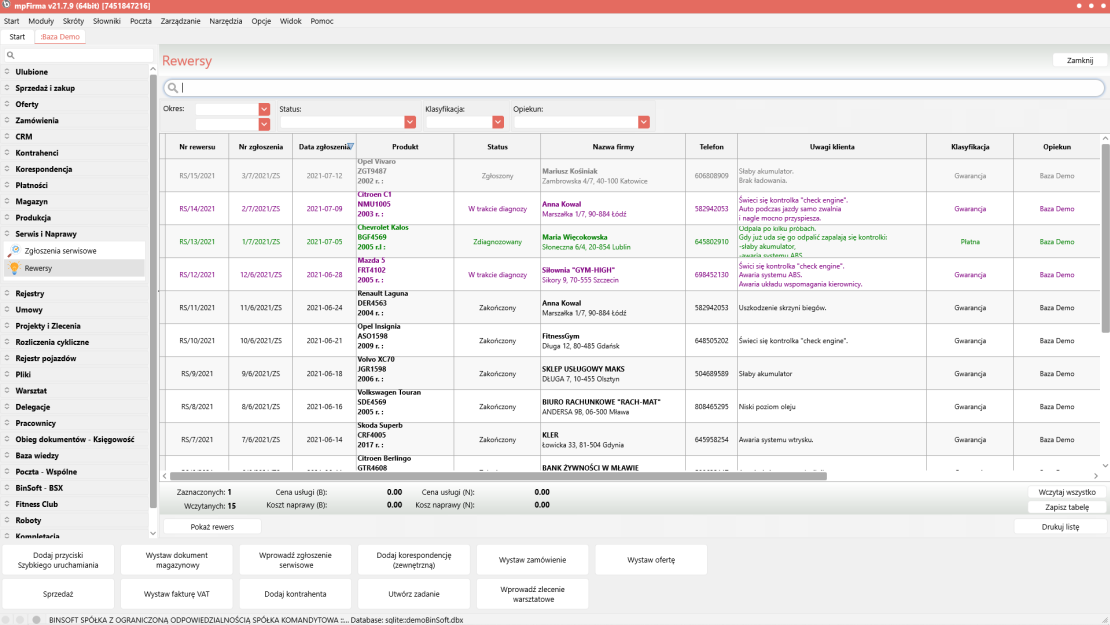
Task: Switch to the Baza Demo tab
Action: (60, 37)
